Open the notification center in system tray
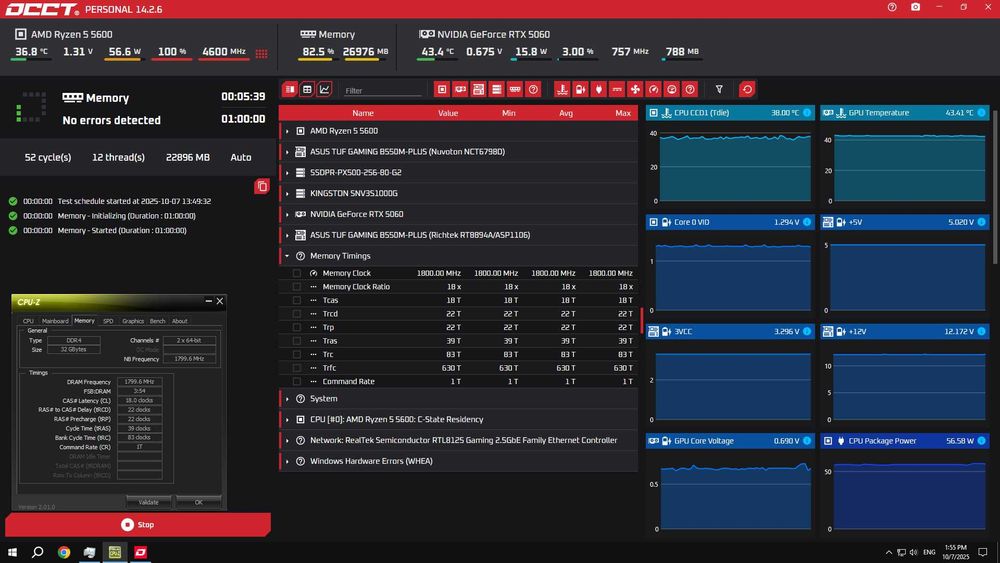1000x563 pixels. (x=983, y=552)
